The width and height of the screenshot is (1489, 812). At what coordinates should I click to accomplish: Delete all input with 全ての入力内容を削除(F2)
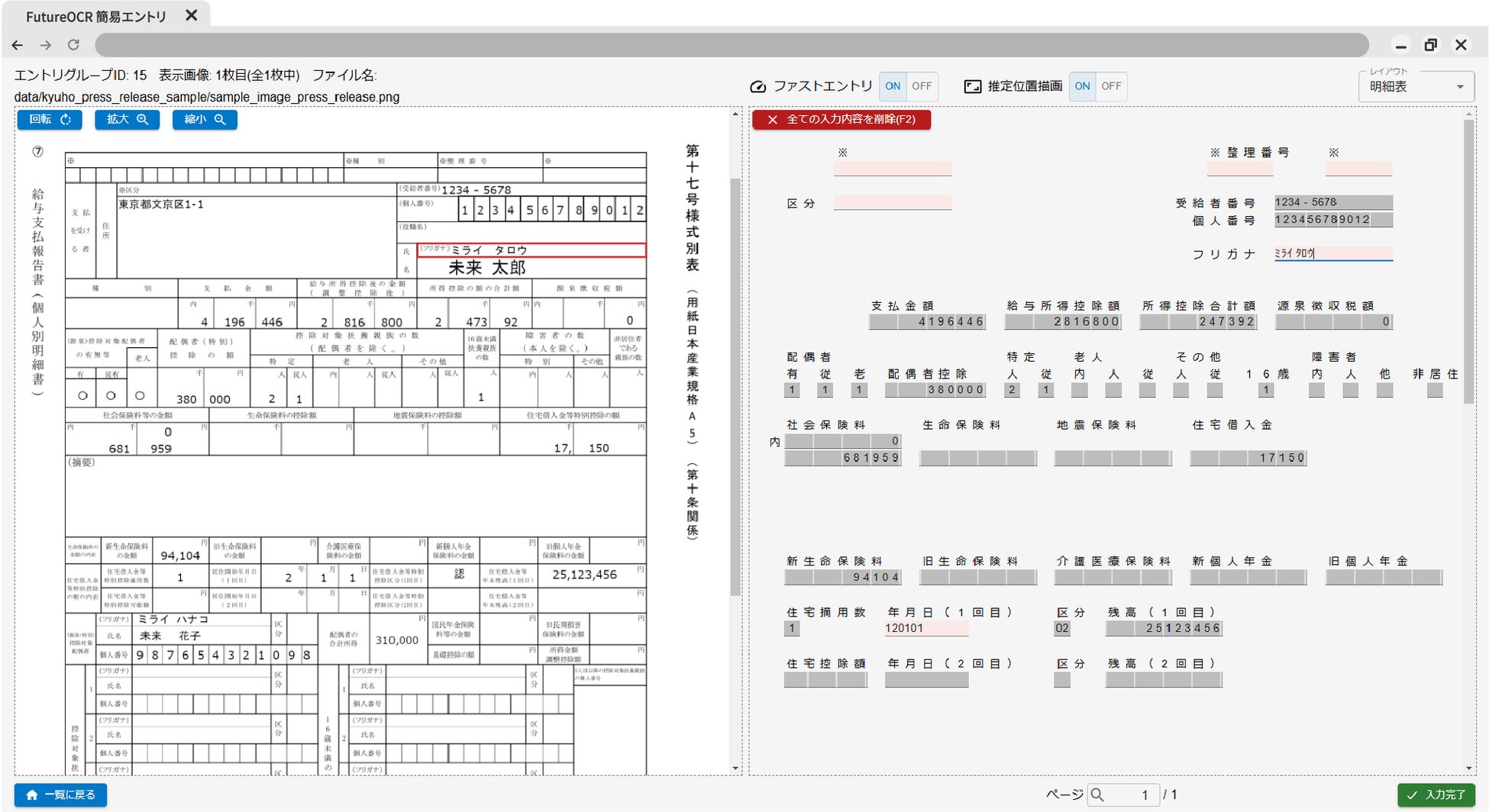(x=841, y=119)
